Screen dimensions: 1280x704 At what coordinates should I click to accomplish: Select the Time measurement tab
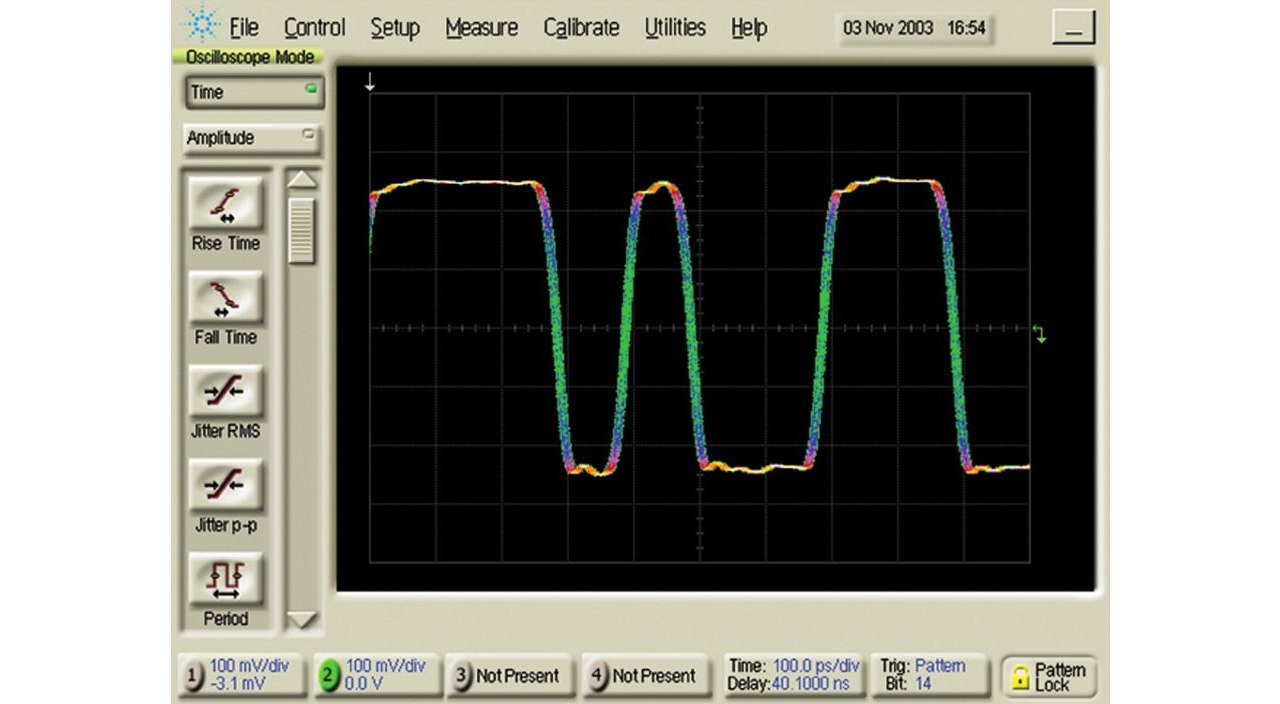253,93
